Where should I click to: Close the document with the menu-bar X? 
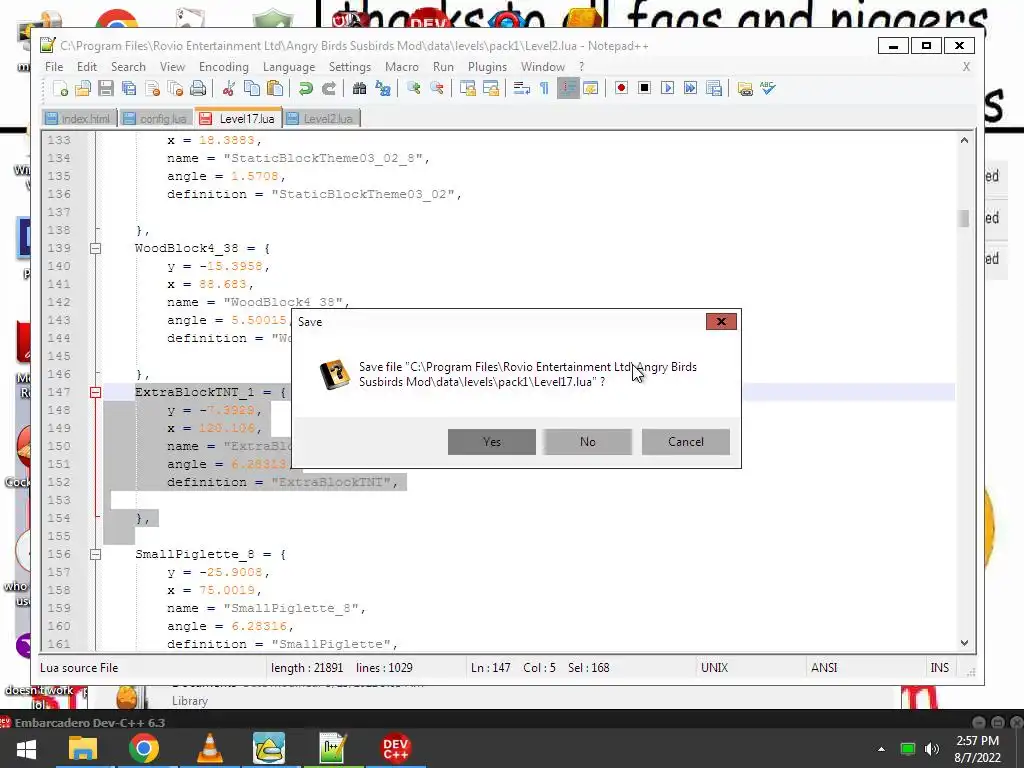point(966,67)
